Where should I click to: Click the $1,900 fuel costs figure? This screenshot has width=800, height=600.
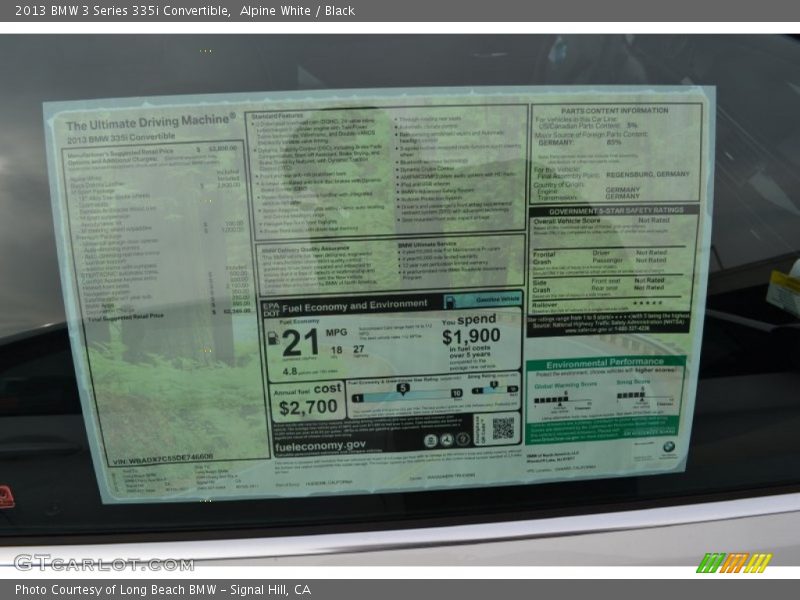[471, 336]
